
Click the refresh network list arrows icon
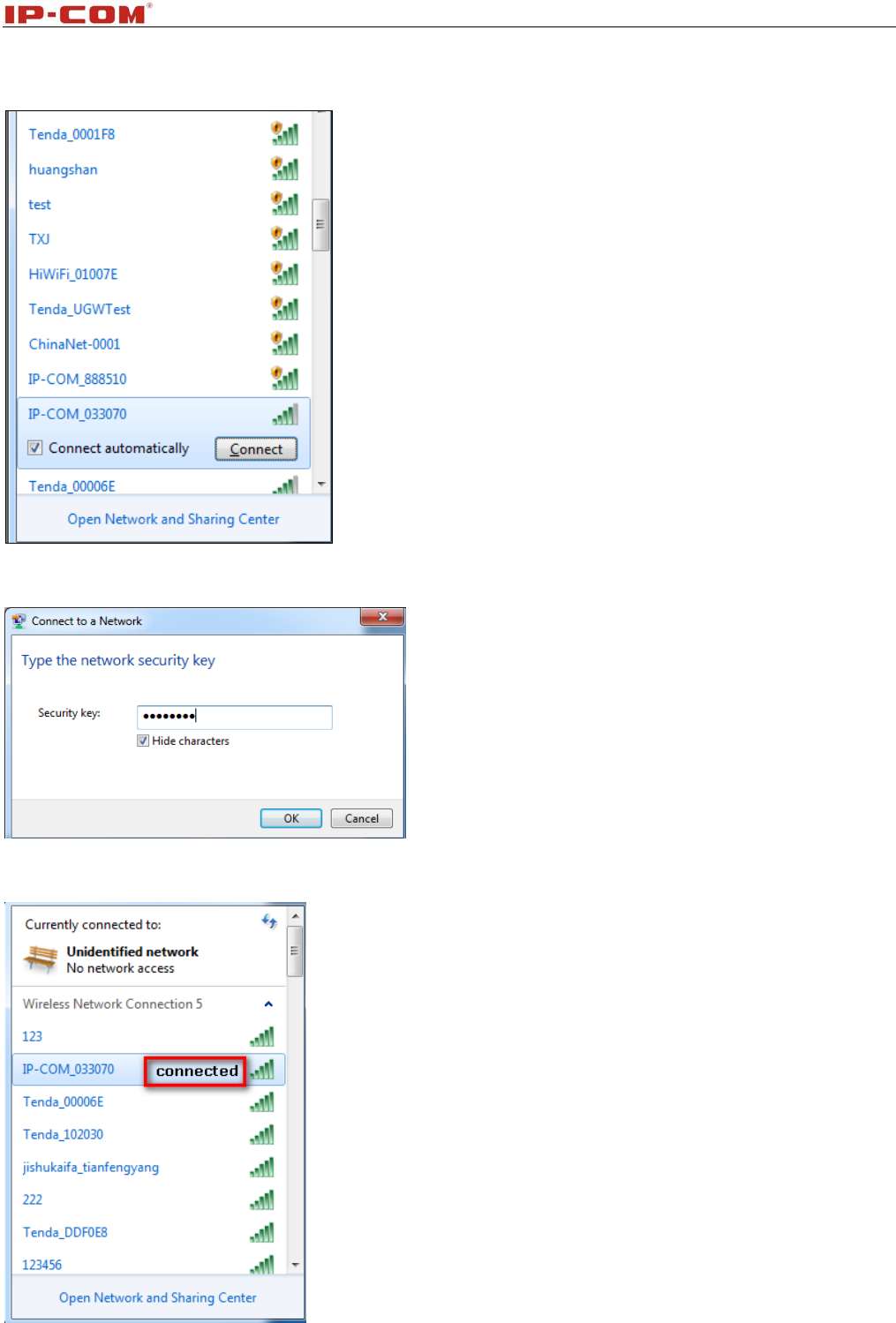pyautogui.click(x=269, y=921)
